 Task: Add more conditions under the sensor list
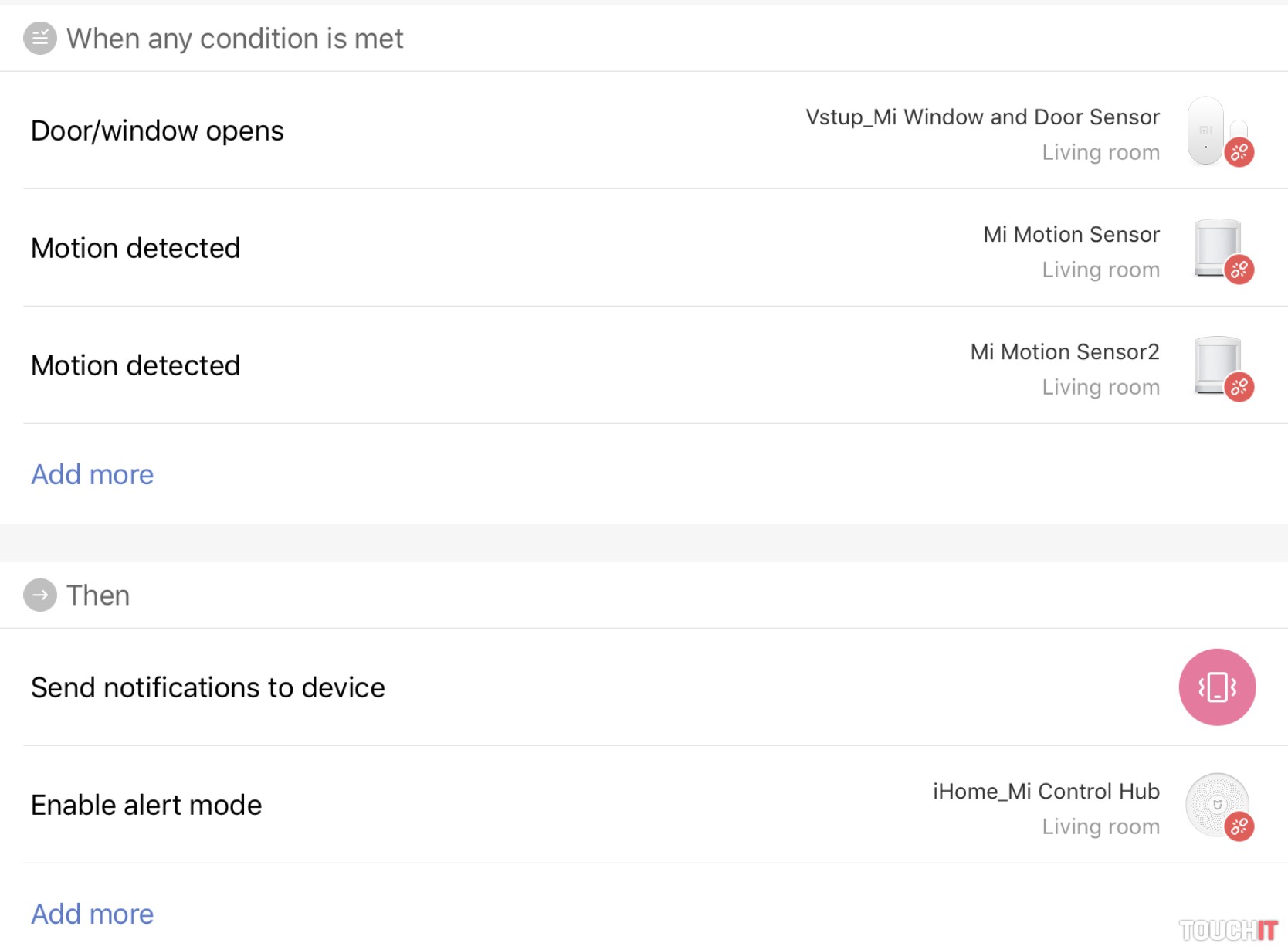[x=92, y=475]
